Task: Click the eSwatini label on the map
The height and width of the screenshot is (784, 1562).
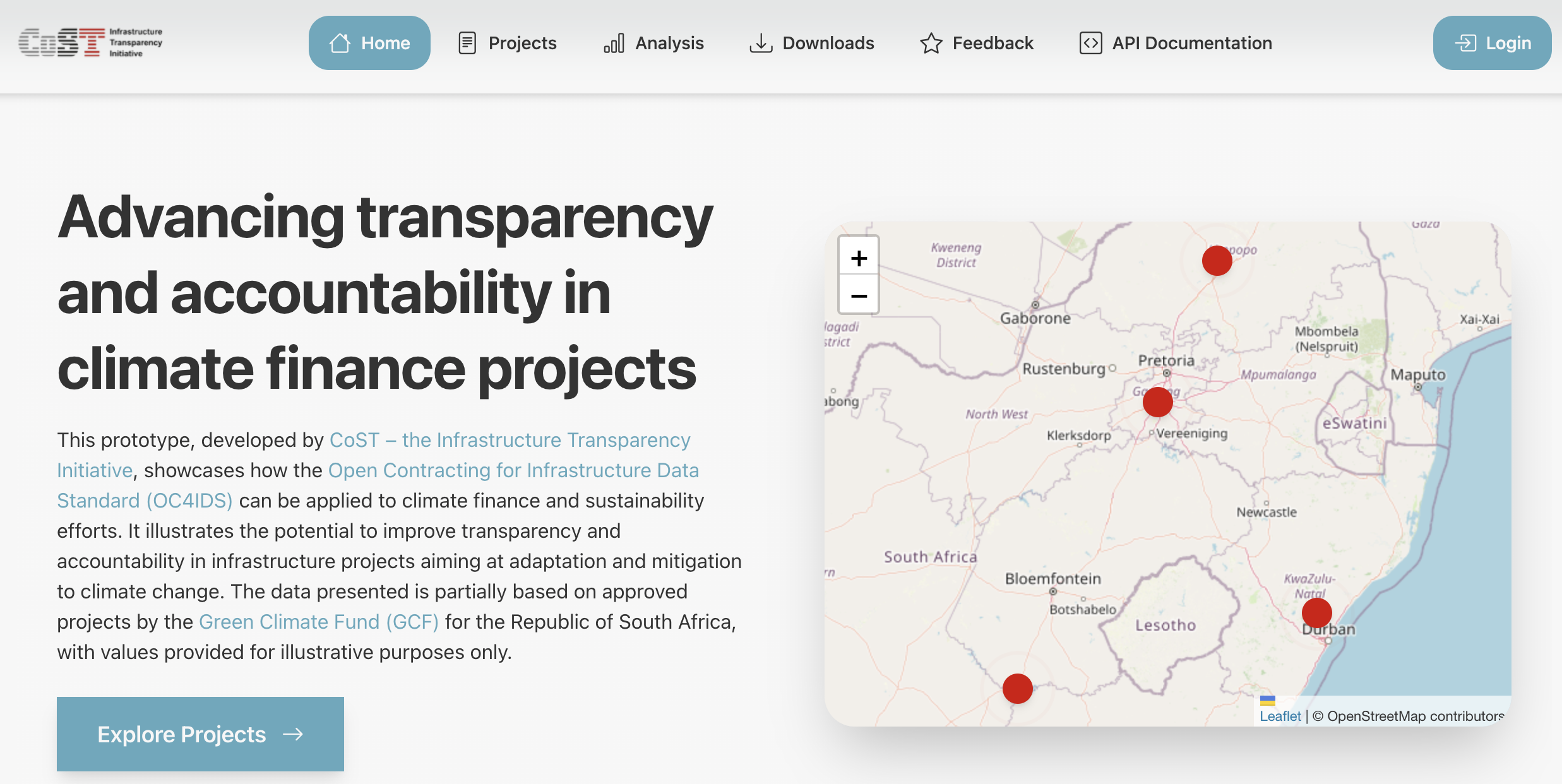Action: click(x=1355, y=423)
